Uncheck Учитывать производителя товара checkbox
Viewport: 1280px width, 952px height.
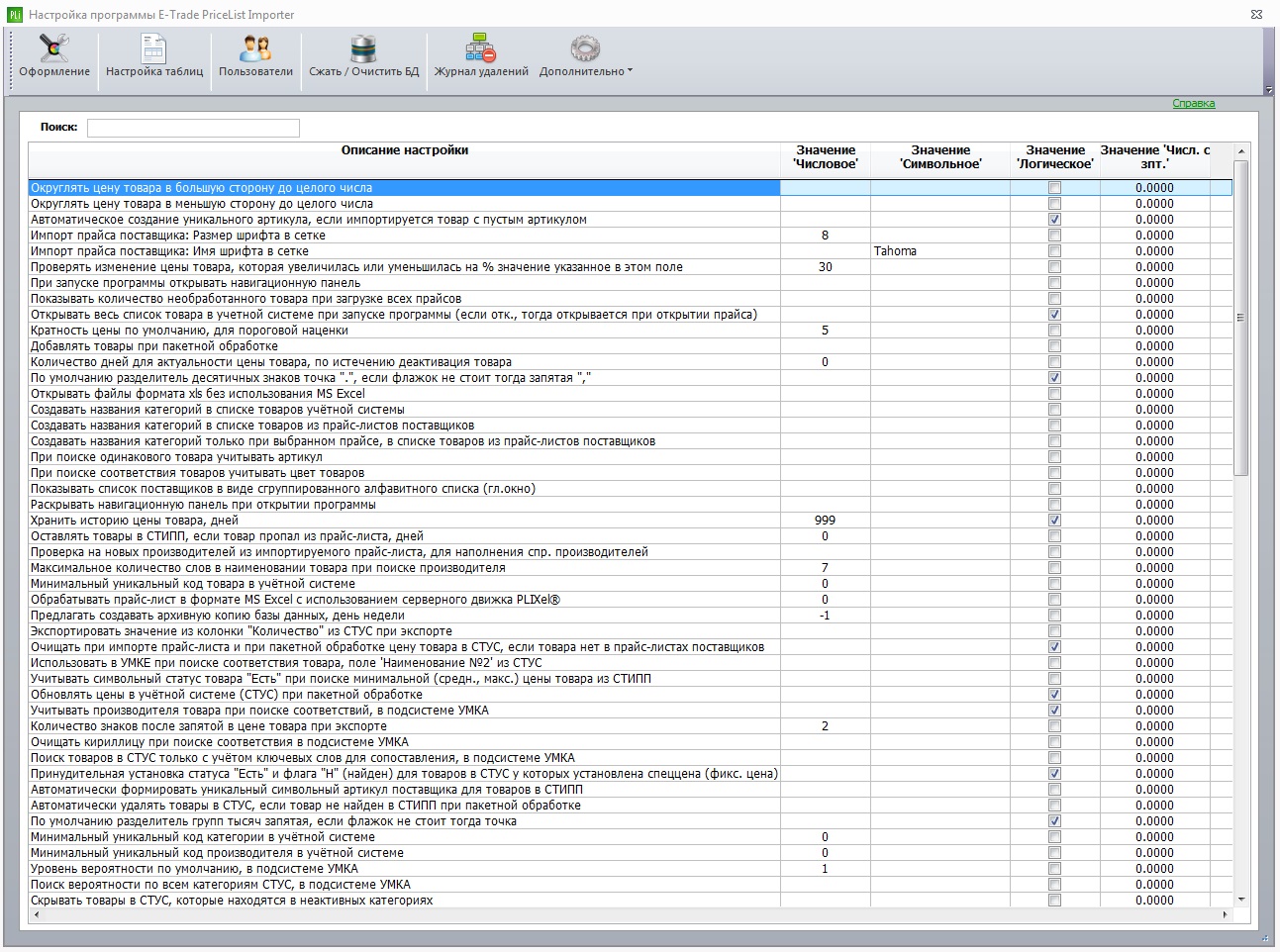point(1054,711)
